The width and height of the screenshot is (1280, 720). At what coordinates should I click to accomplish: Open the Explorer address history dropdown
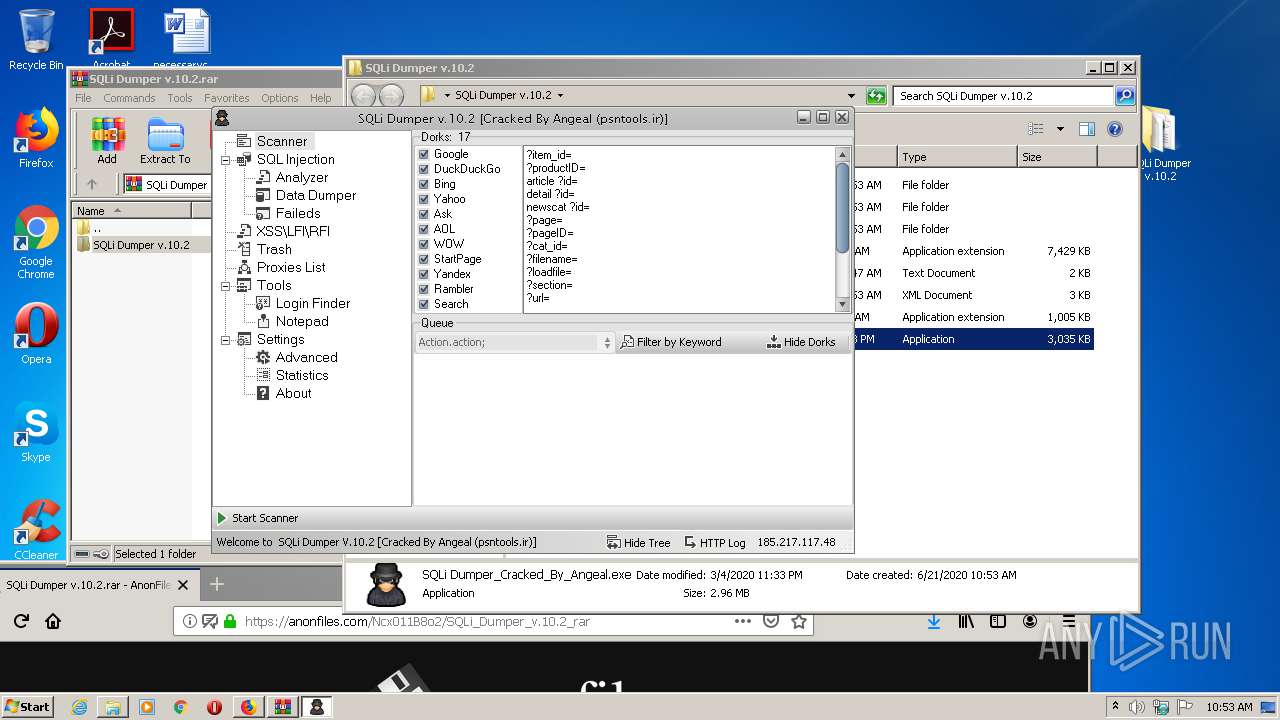click(x=851, y=96)
